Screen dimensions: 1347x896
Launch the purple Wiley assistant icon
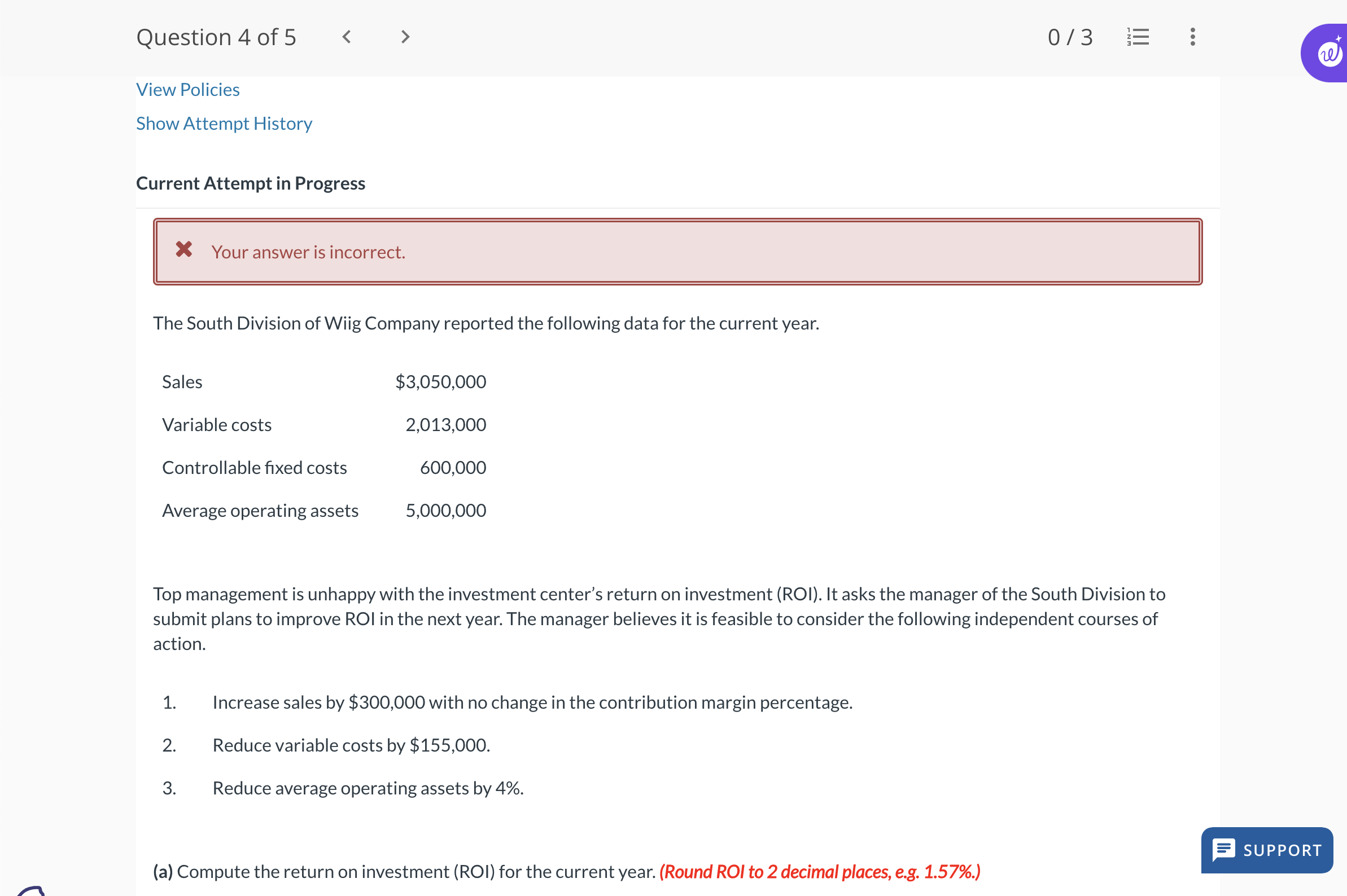[x=1329, y=53]
